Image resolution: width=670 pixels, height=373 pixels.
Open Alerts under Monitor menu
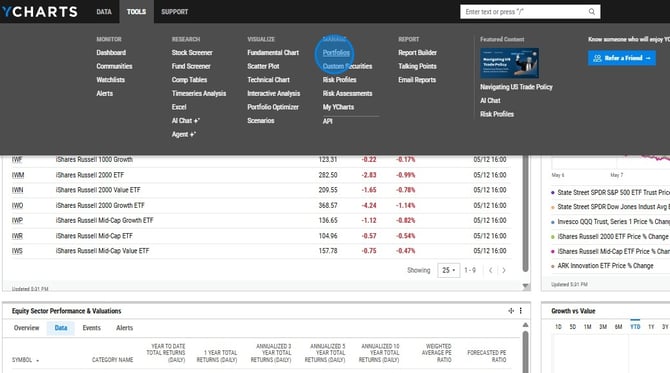click(105, 94)
